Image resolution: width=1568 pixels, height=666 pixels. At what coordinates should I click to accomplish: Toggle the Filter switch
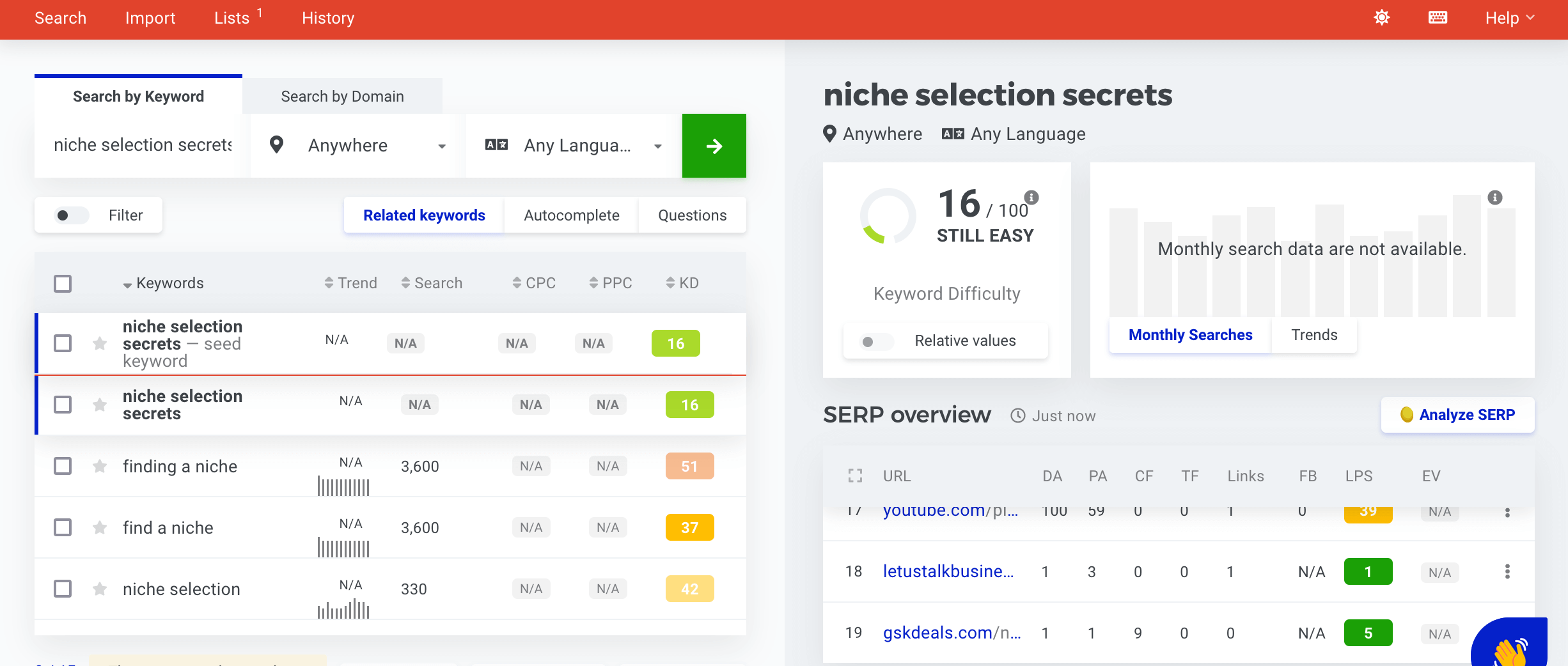(72, 215)
